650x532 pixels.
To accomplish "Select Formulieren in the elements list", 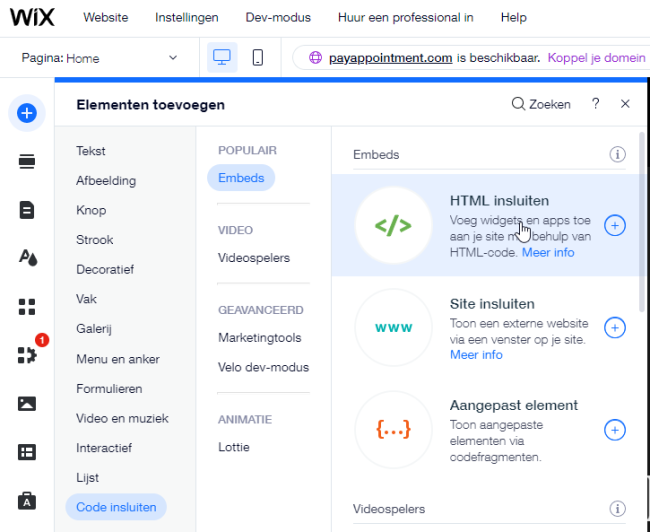I will pyautogui.click(x=109, y=388).
